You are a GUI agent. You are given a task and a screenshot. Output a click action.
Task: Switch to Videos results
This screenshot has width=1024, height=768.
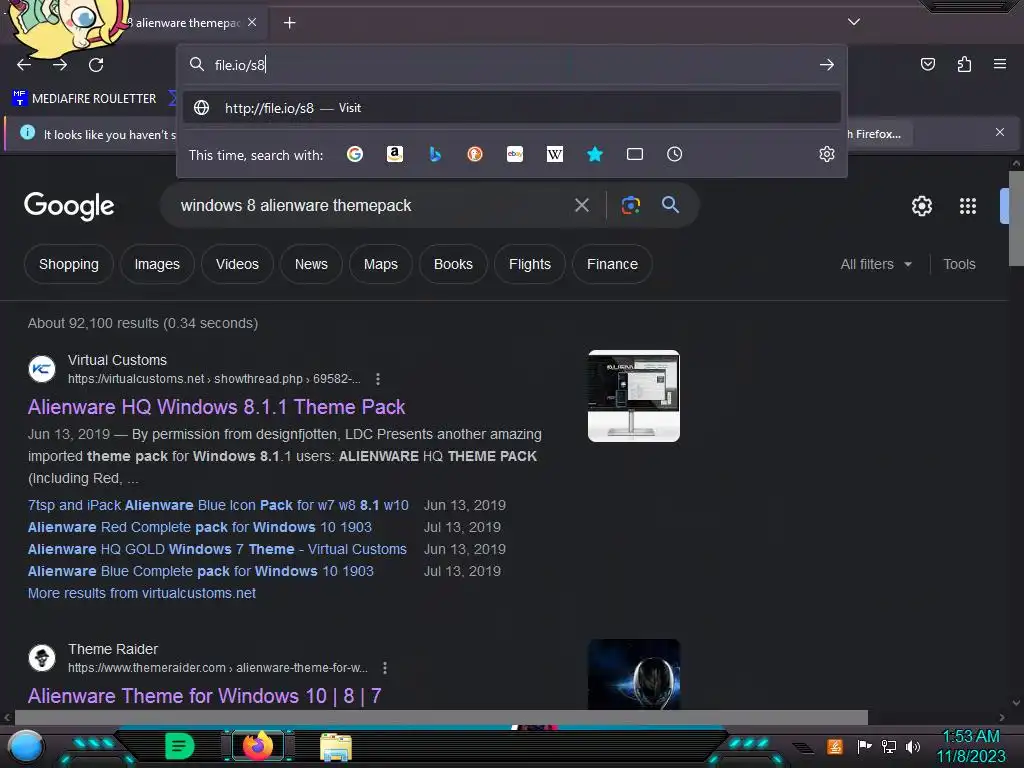pyautogui.click(x=237, y=264)
